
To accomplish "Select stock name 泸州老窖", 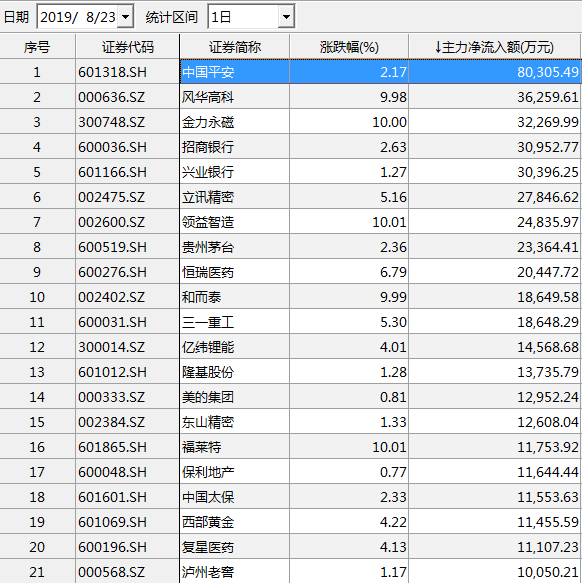I will (208, 572).
